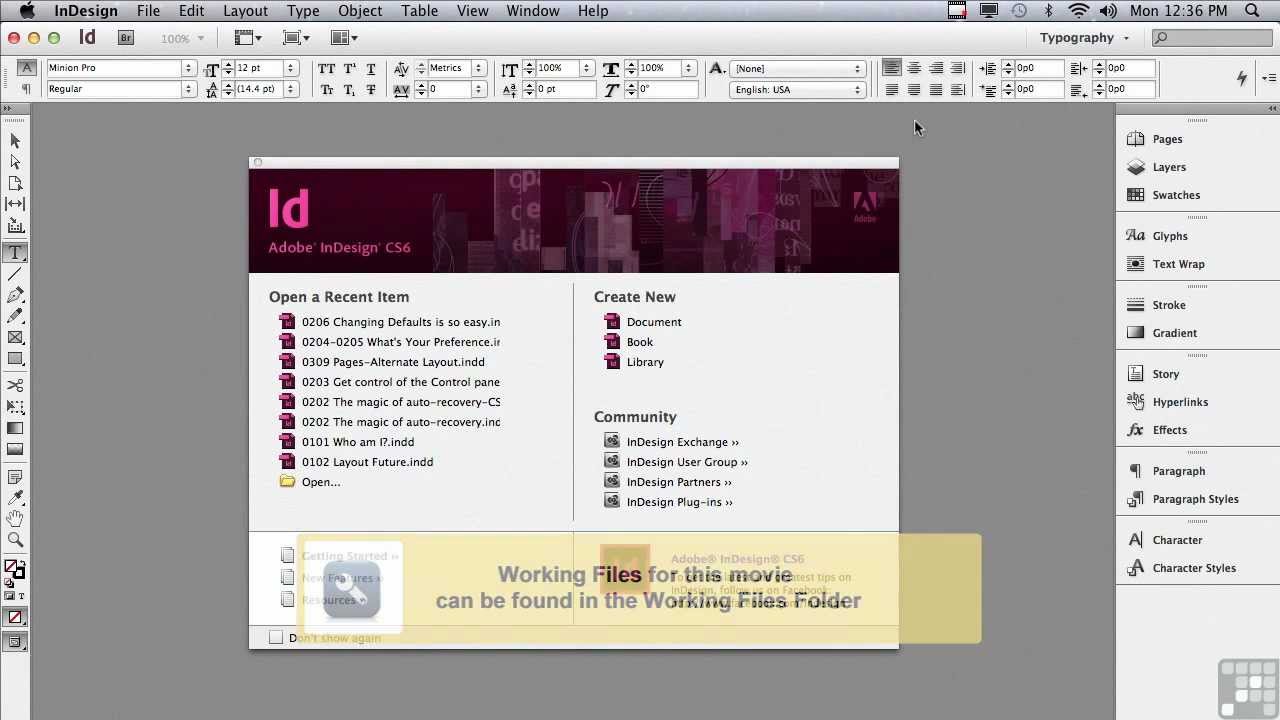Click the Go to Bridge button
The height and width of the screenshot is (720, 1280).
(126, 38)
